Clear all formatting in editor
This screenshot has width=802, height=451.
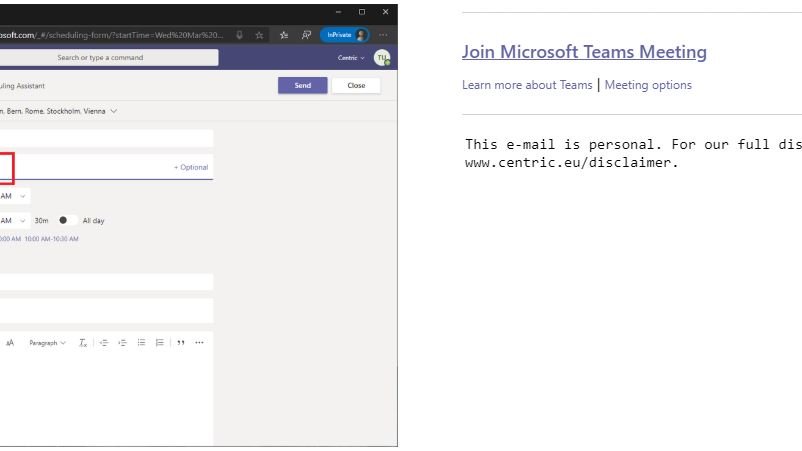83,343
